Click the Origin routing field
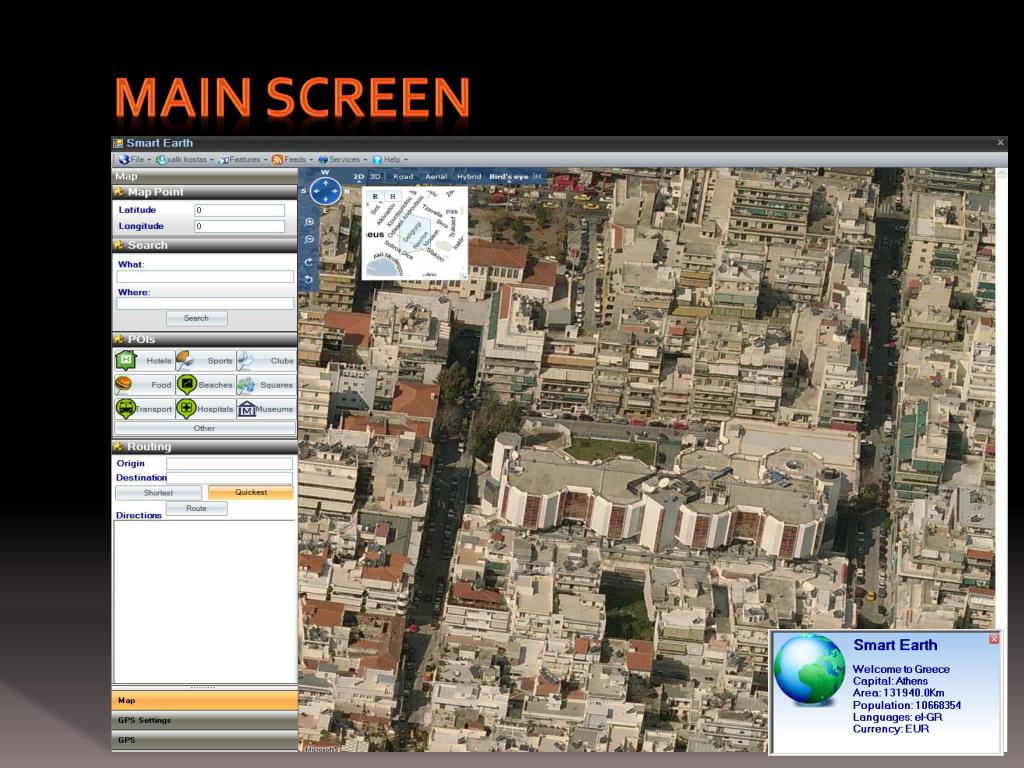1024x768 pixels. point(229,464)
